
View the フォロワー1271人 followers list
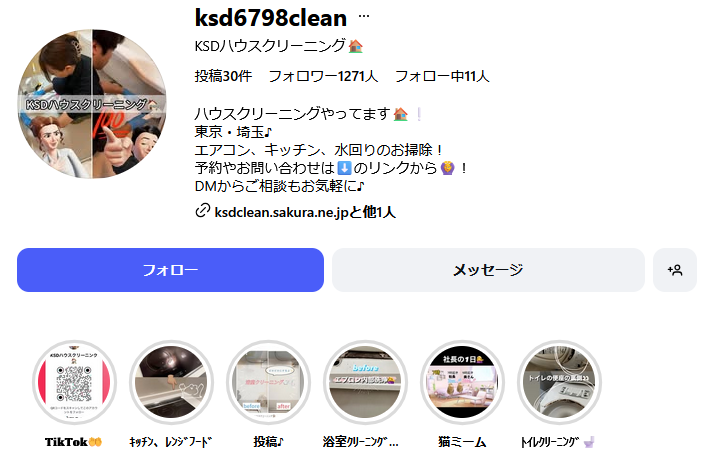coord(323,76)
